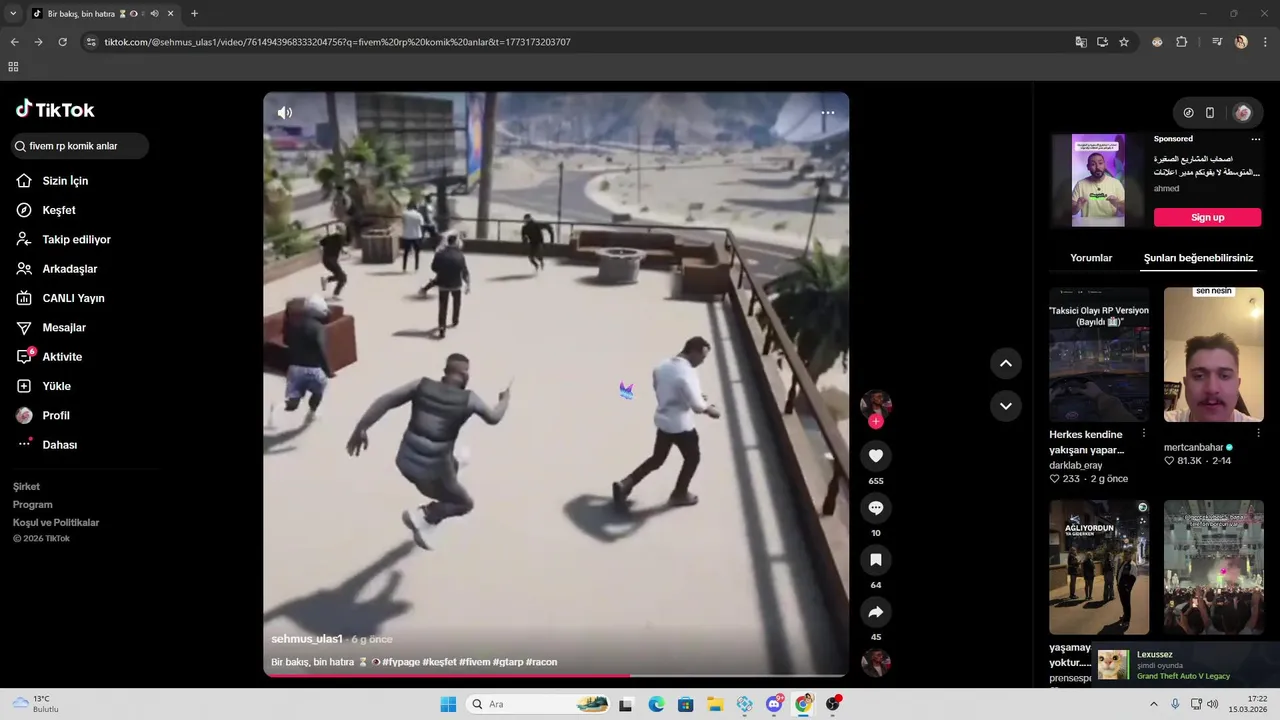Click the search field with fivem rp komik anlar
The height and width of the screenshot is (720, 1280).
(x=80, y=146)
